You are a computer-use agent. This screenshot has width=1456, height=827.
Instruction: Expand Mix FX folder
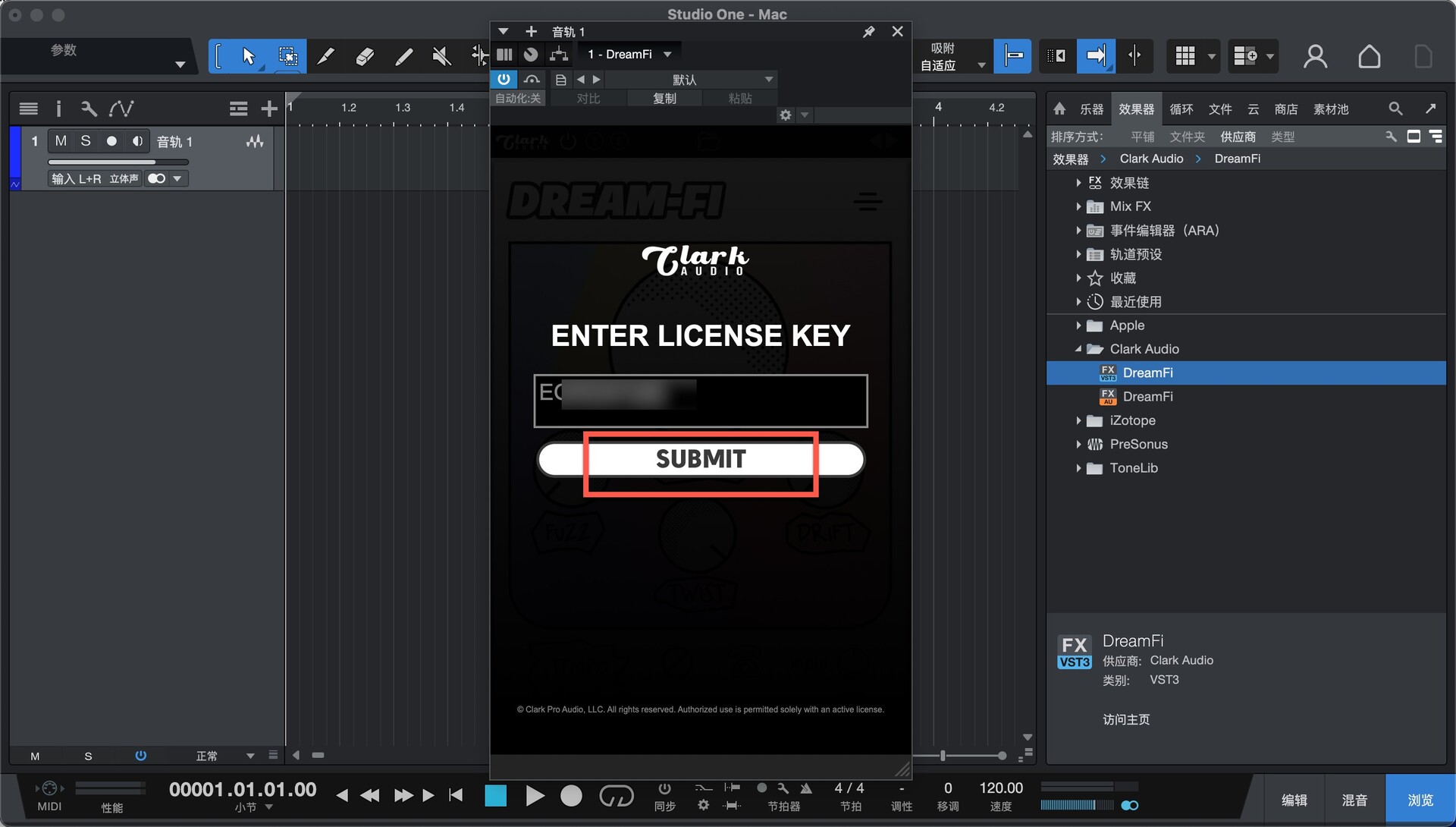[x=1078, y=206]
